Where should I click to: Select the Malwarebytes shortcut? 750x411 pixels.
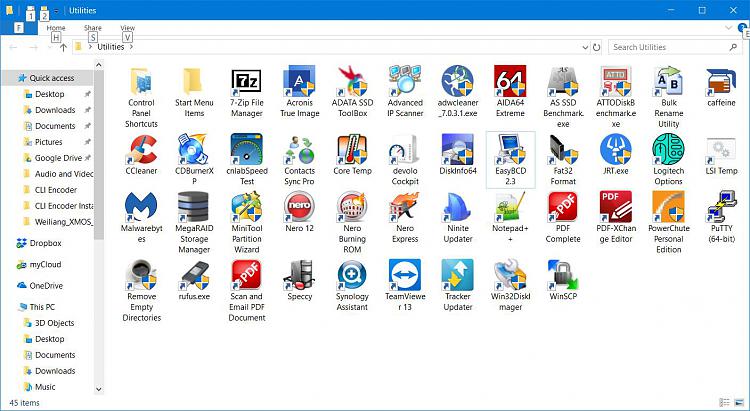[x=142, y=208]
